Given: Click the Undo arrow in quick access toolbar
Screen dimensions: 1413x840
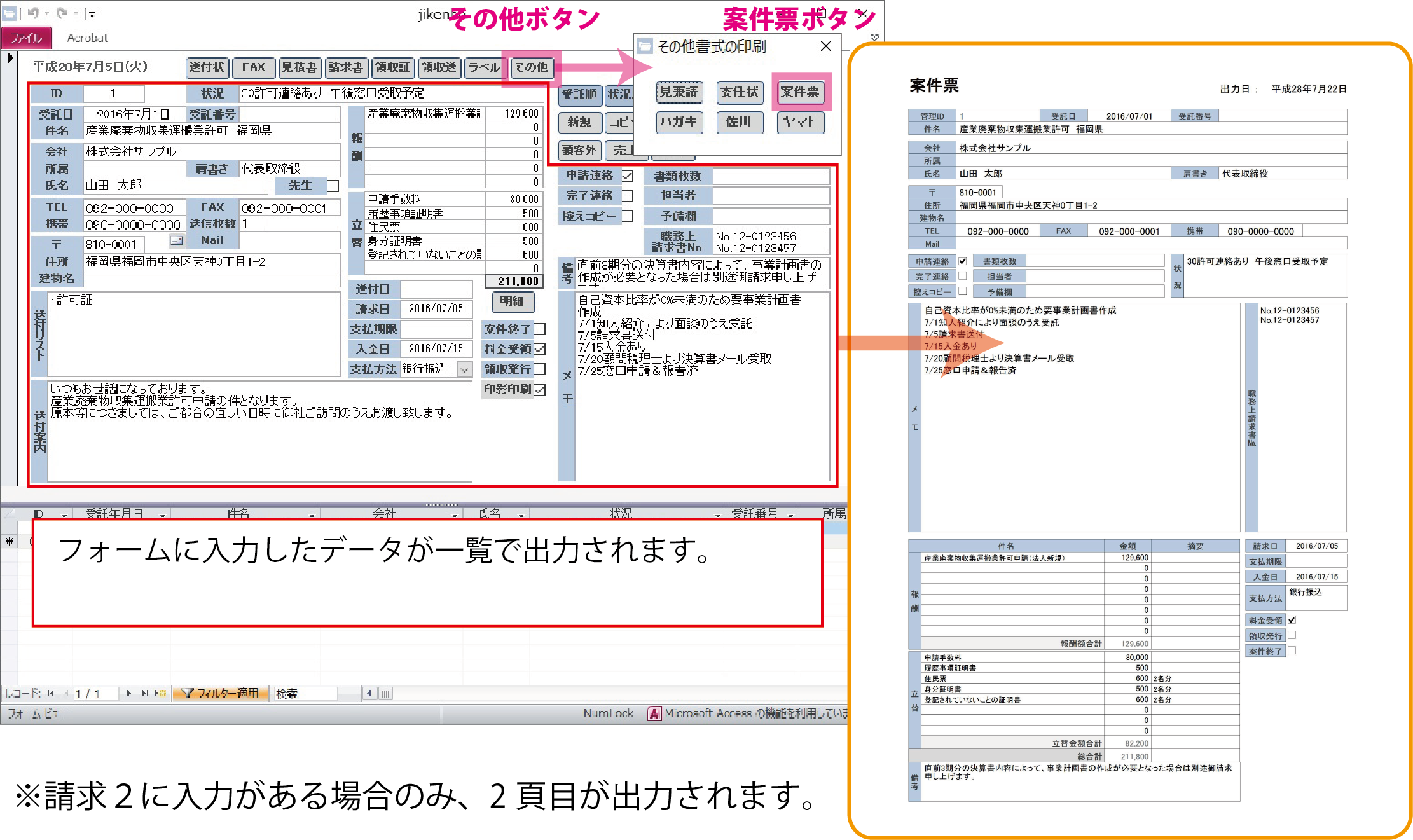Looking at the screenshot, I should pyautogui.click(x=32, y=13).
